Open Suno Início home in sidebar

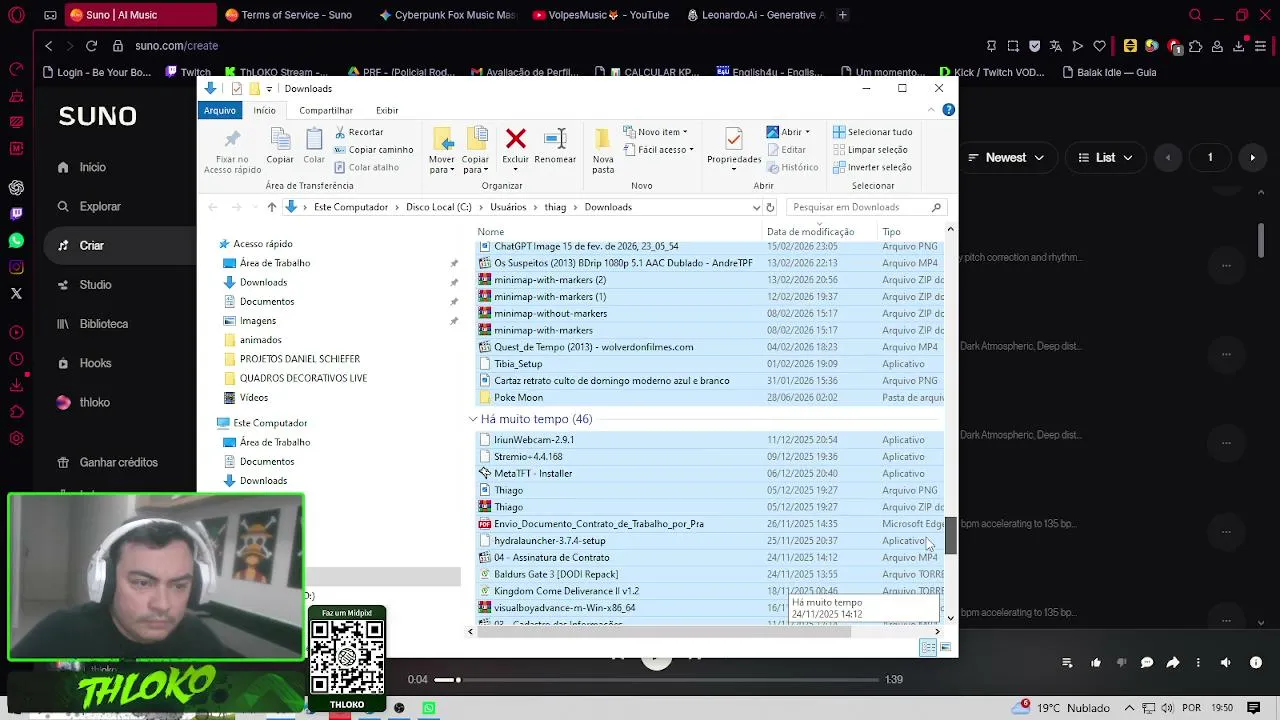point(93,167)
